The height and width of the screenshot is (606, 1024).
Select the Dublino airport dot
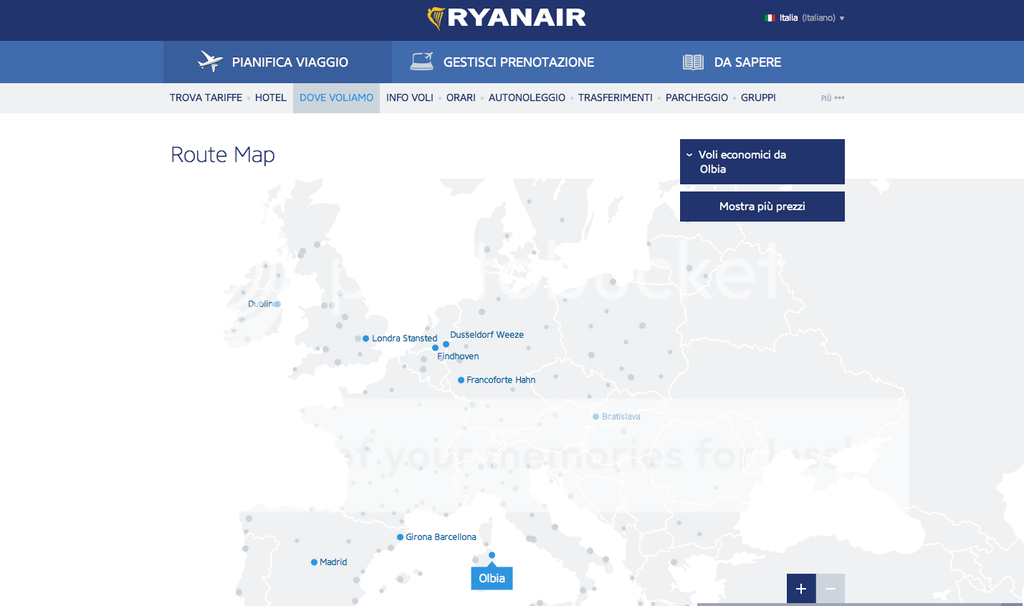277,304
